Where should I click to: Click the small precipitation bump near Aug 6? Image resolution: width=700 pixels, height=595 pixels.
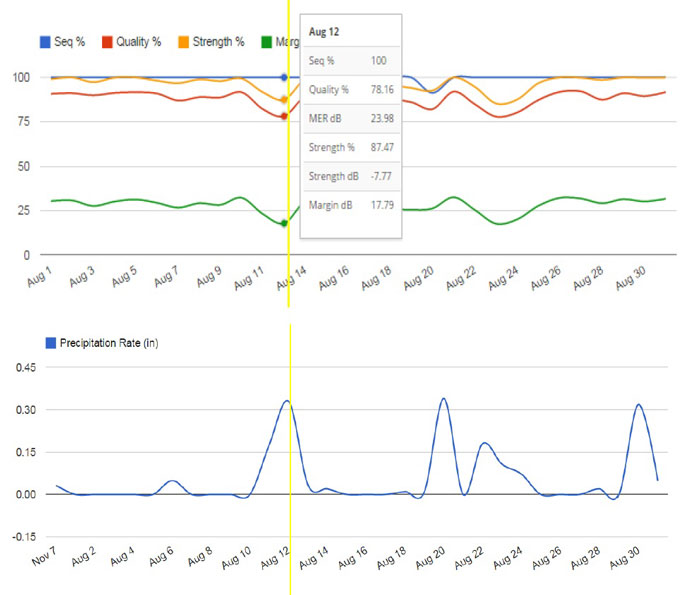(173, 481)
